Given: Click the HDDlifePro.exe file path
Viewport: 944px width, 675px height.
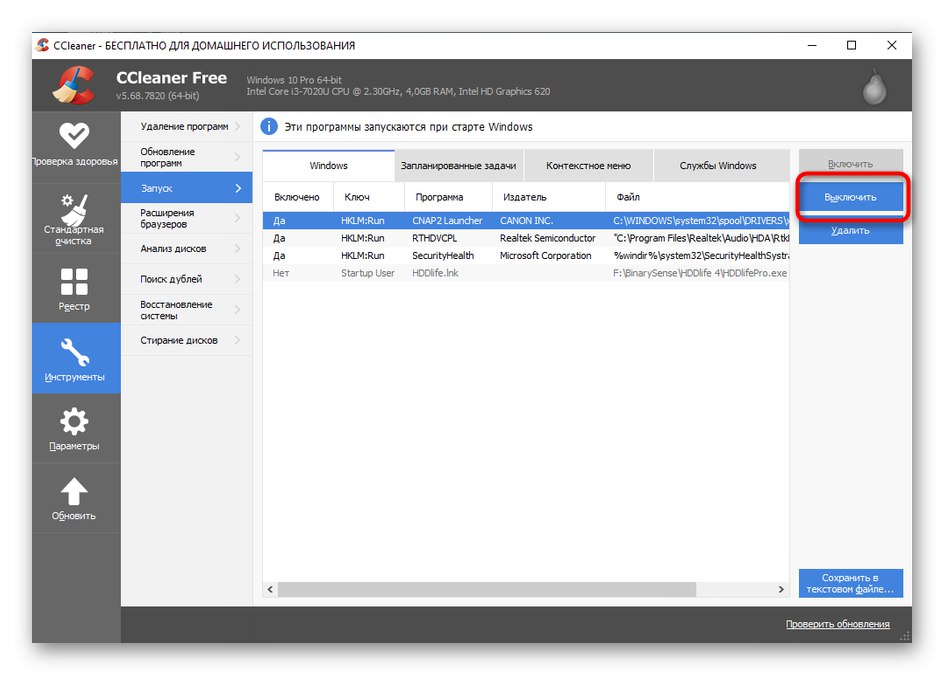Looking at the screenshot, I should [700, 273].
